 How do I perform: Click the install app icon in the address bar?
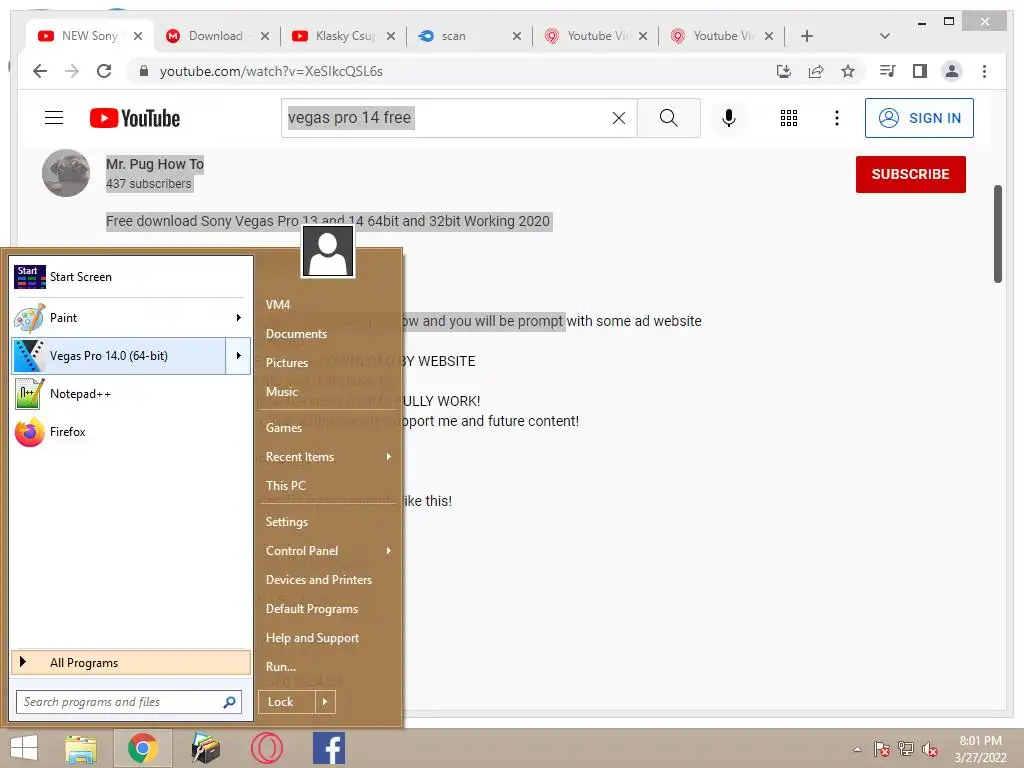point(784,71)
